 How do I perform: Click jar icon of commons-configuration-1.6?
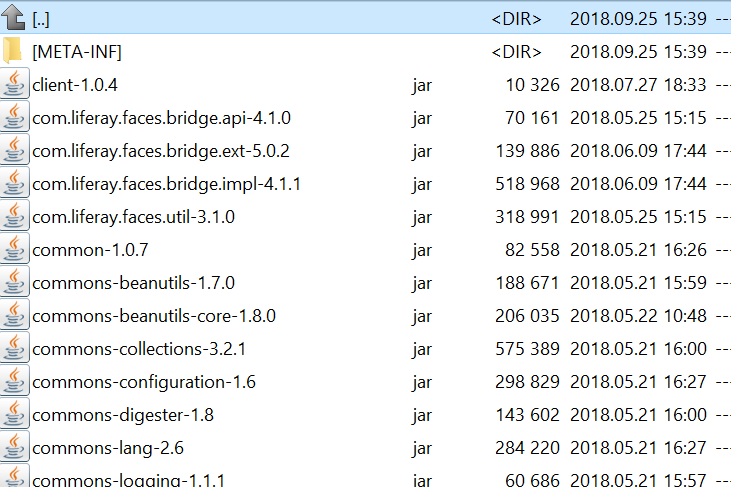[x=14, y=381]
